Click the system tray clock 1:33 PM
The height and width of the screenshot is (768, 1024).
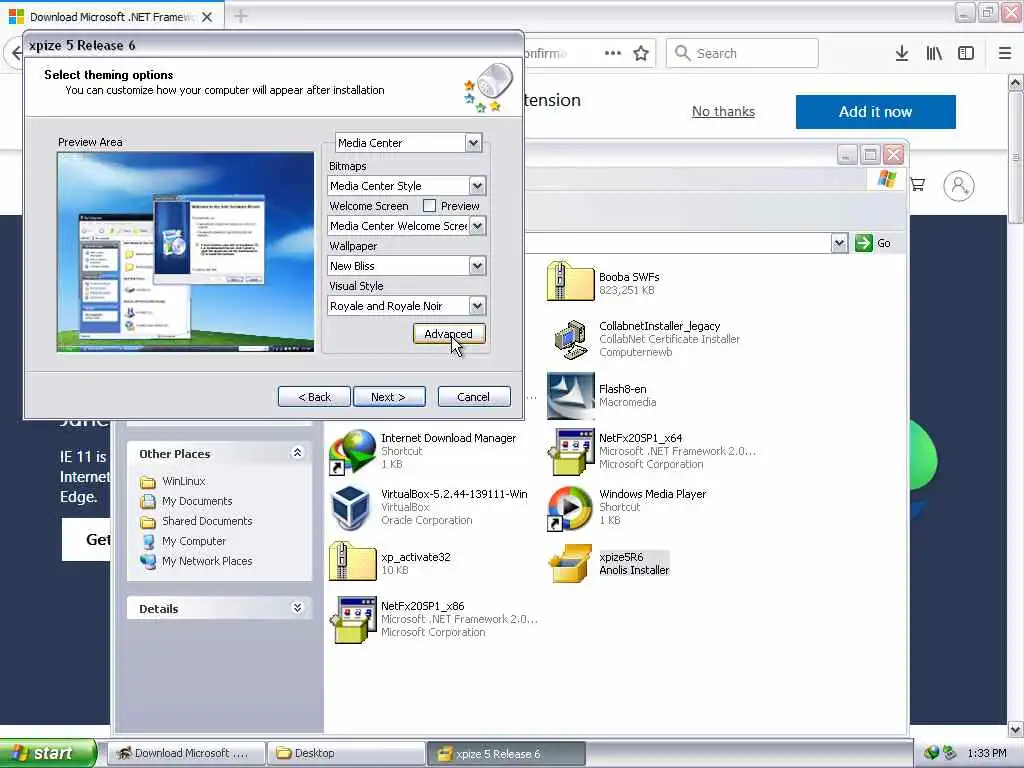tap(987, 753)
